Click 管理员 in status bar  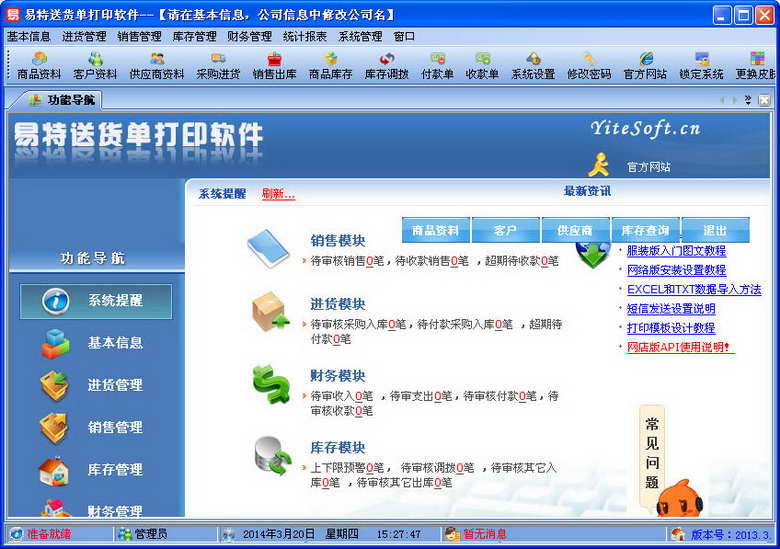(x=151, y=534)
